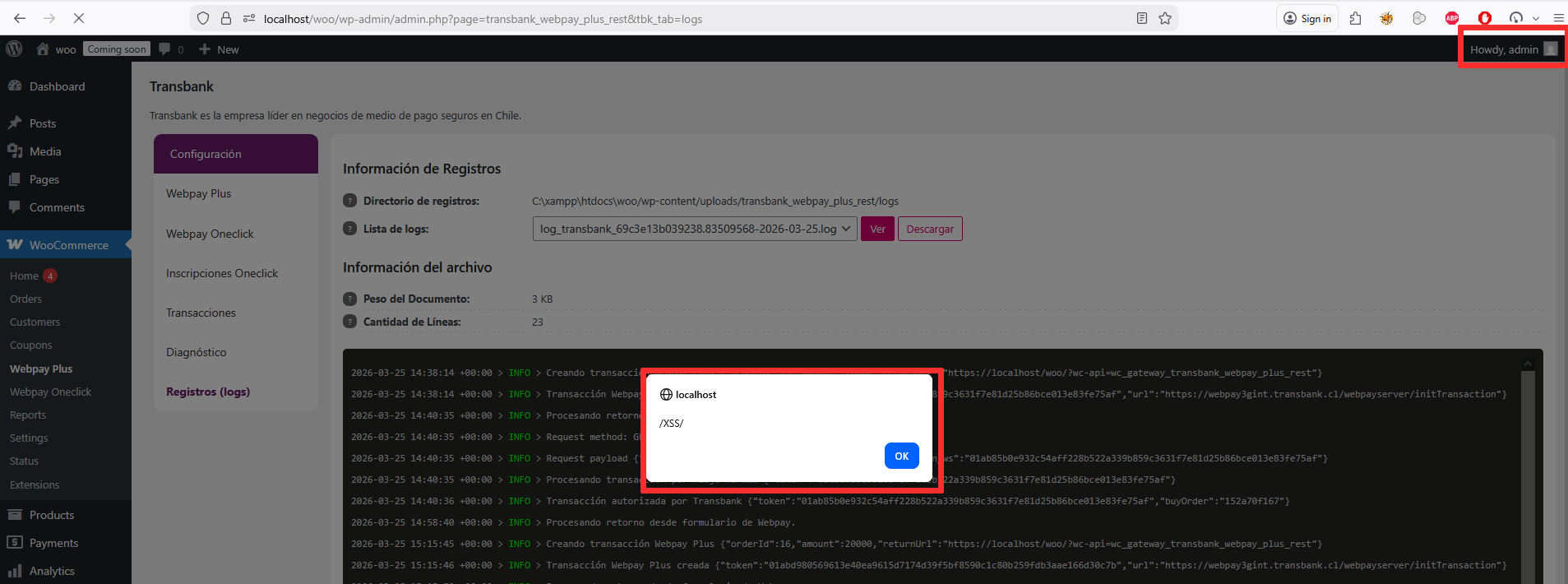Click the Descargar button
Image resolution: width=1568 pixels, height=584 pixels.
(930, 229)
